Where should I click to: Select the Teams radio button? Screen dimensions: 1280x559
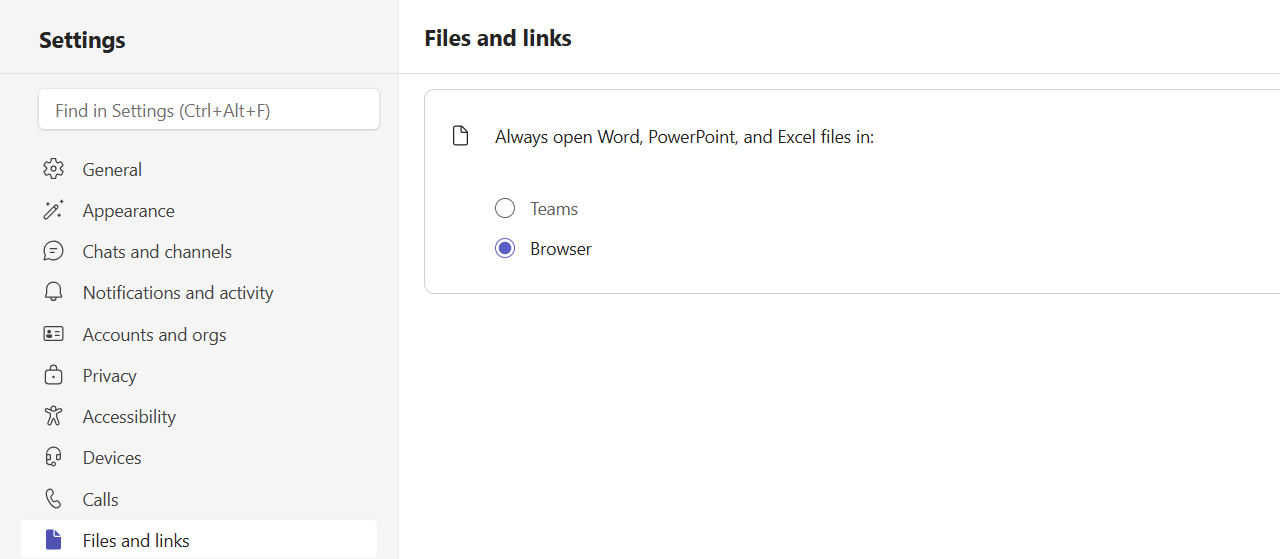pyautogui.click(x=505, y=208)
